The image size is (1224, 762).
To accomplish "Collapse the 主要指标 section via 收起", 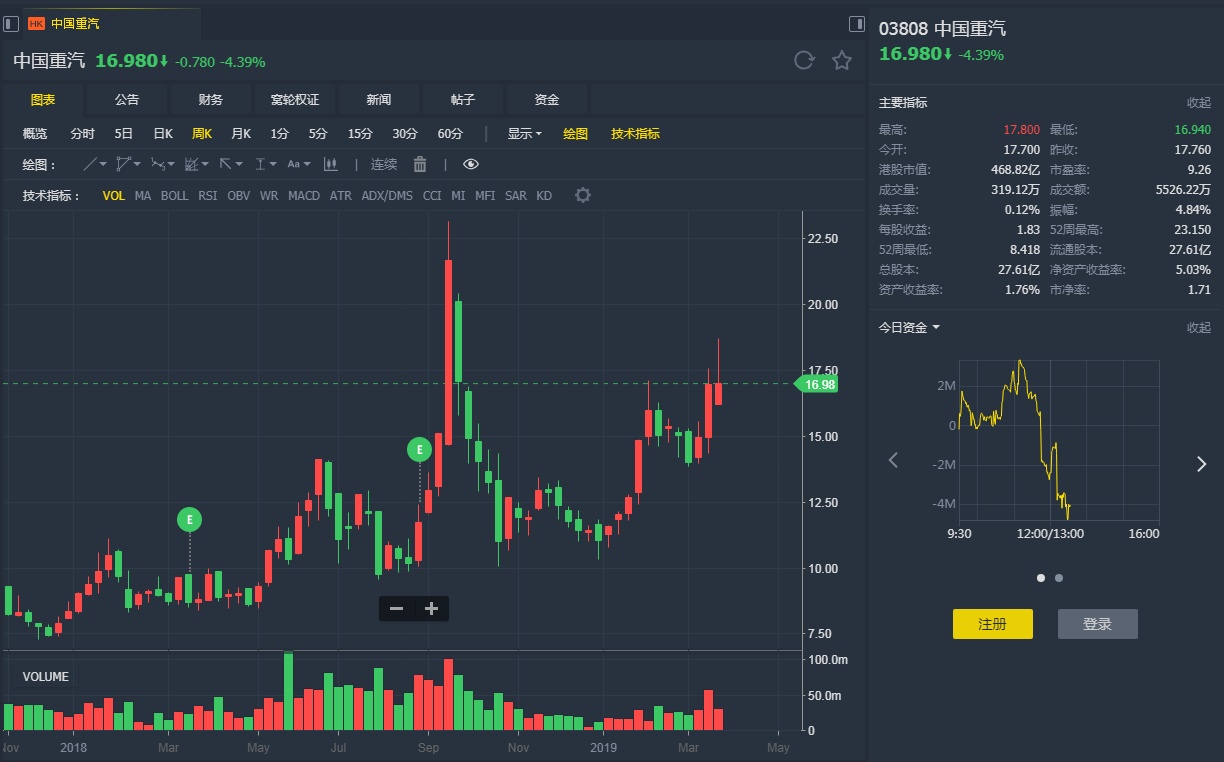I will pos(1198,102).
